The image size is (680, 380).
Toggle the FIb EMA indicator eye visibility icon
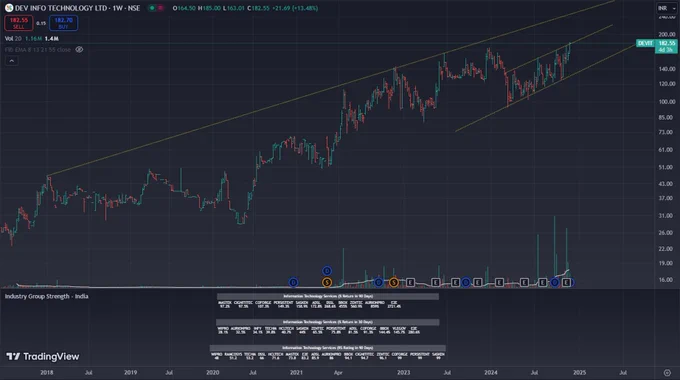tap(79, 49)
